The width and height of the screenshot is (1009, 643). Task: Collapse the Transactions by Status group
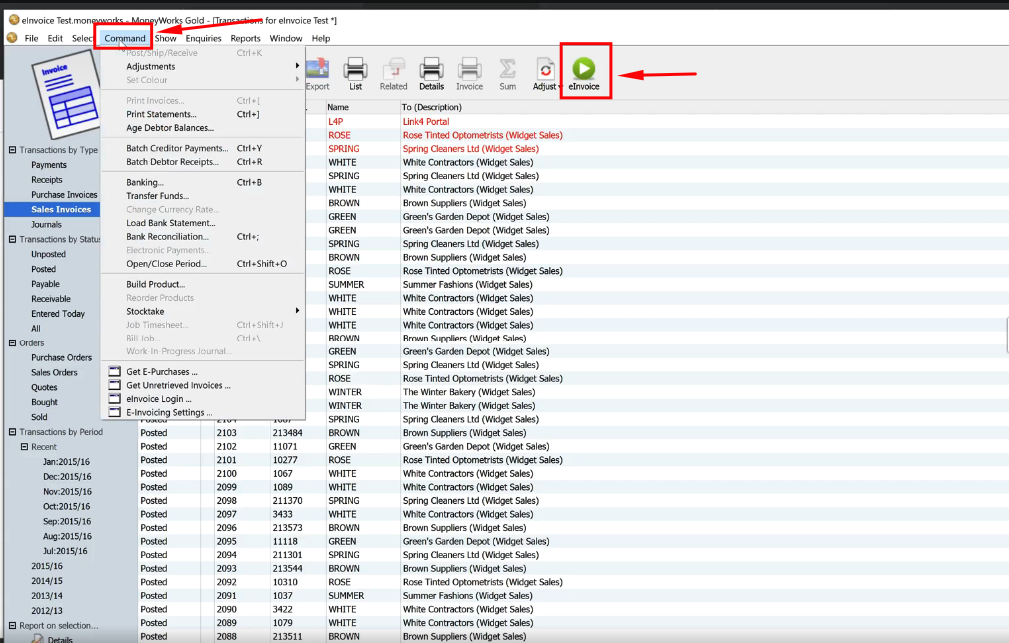tap(12, 239)
